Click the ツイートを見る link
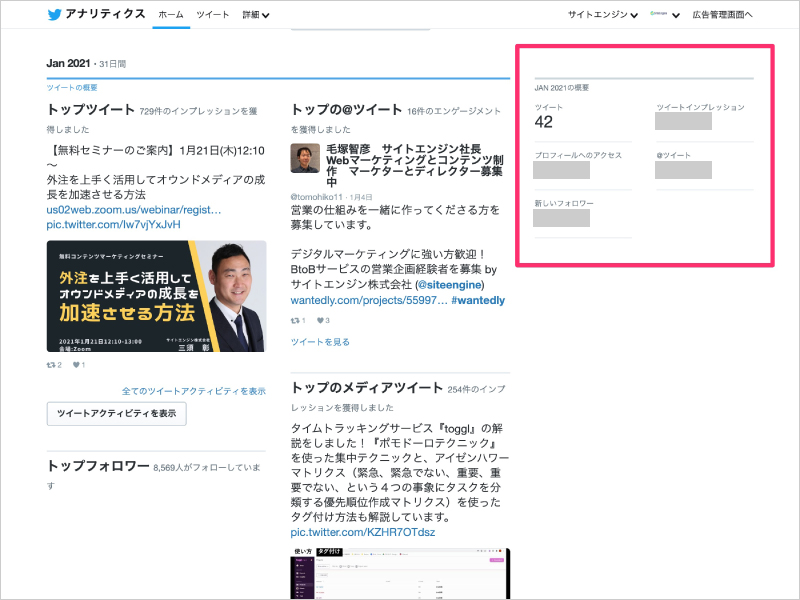This screenshot has height=600, width=800. pos(320,342)
